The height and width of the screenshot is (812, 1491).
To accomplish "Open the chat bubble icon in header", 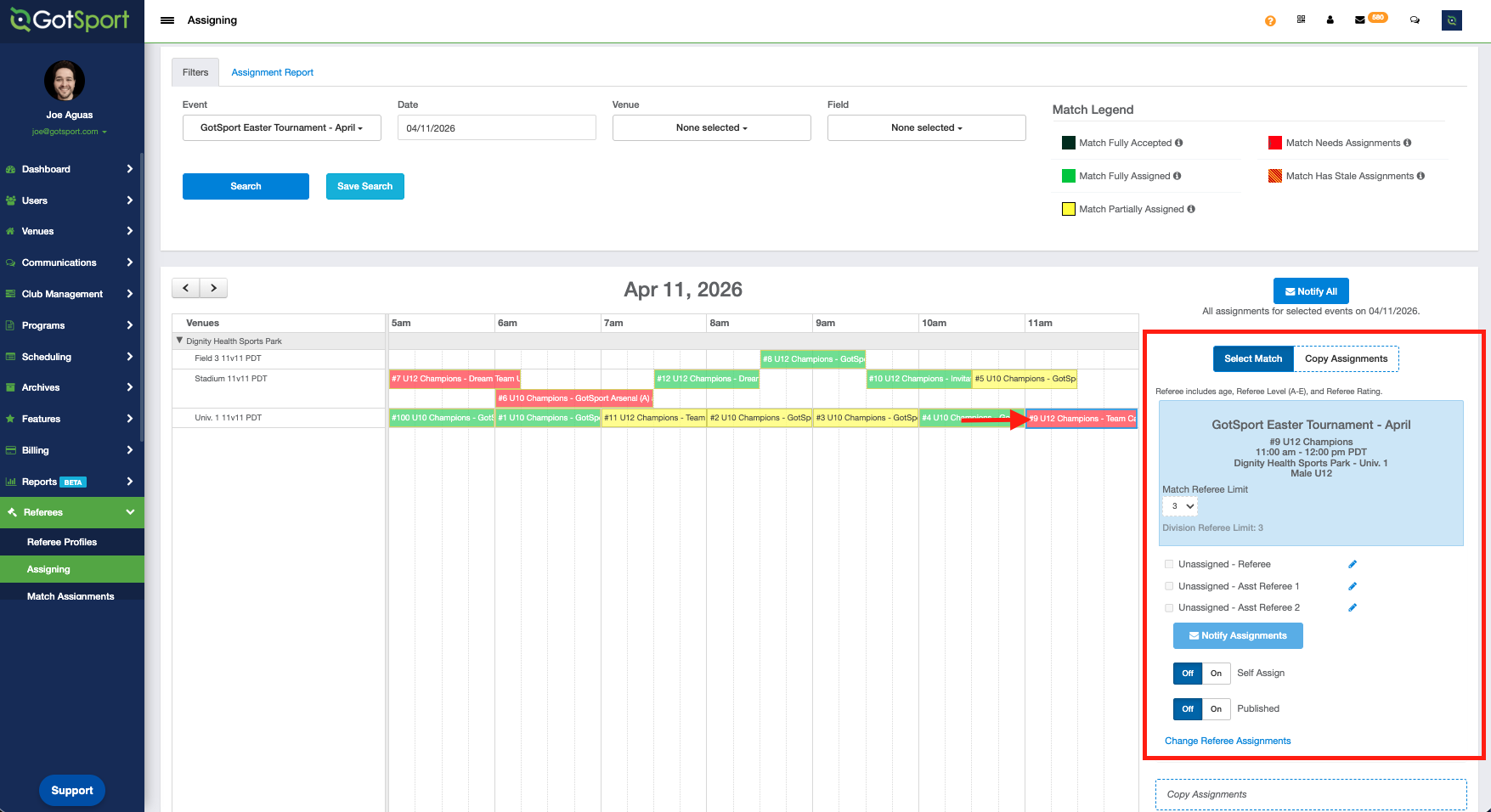I will [1415, 20].
